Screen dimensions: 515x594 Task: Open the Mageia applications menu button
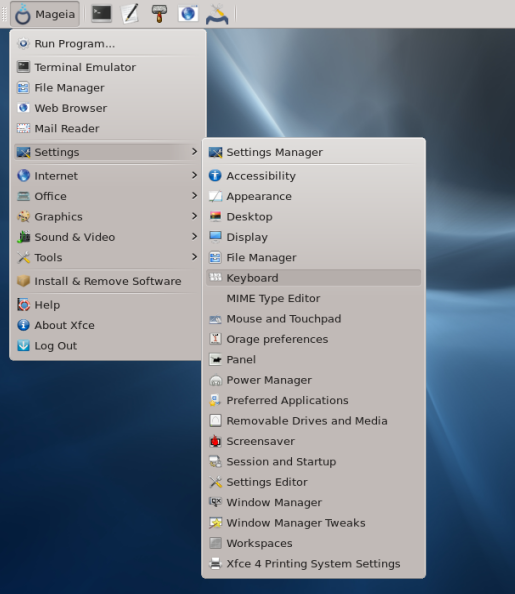(x=45, y=14)
